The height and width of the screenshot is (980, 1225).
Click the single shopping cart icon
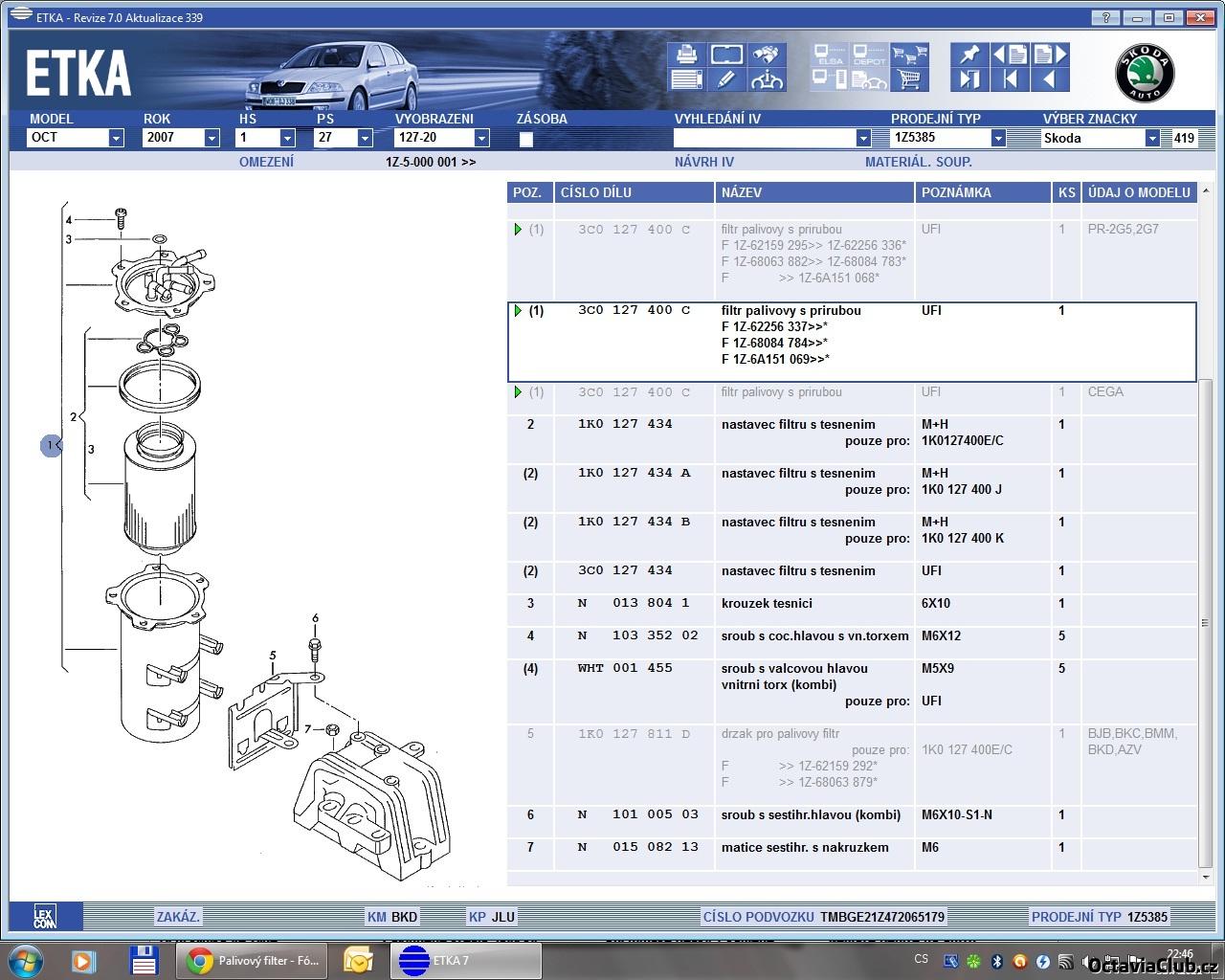coord(909,79)
